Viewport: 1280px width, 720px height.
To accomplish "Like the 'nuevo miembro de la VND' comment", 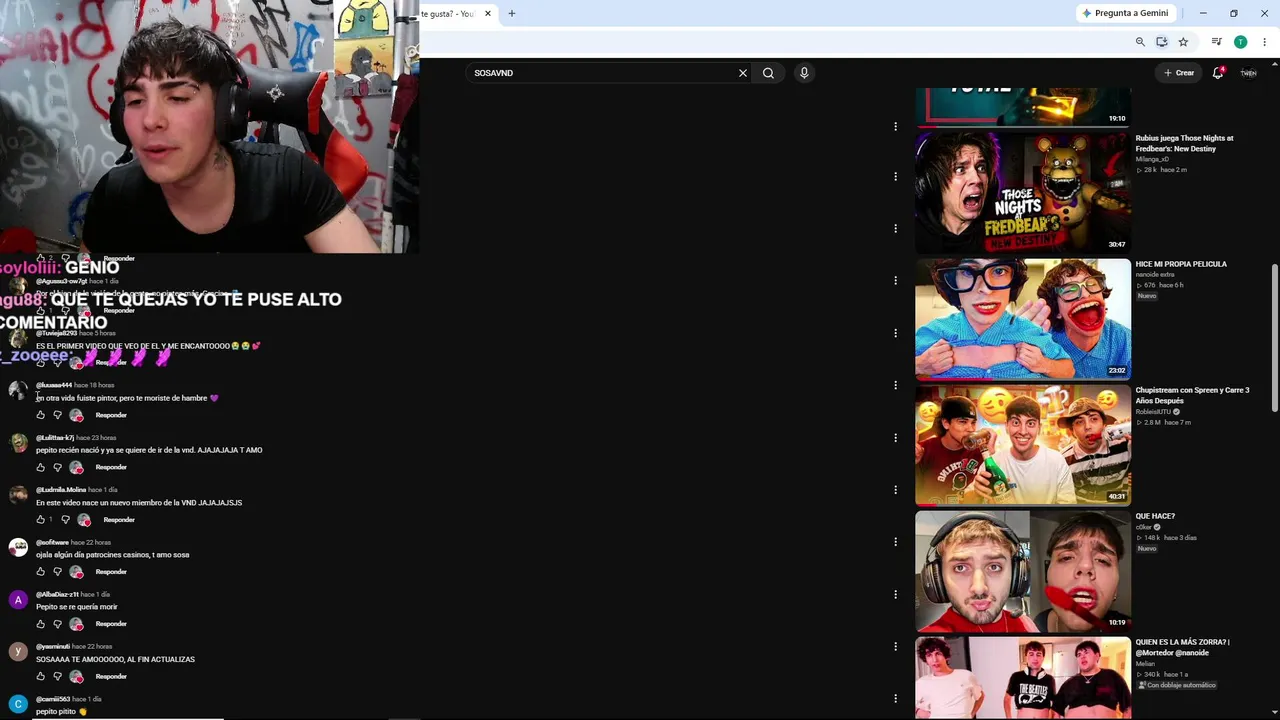I will pos(41,520).
